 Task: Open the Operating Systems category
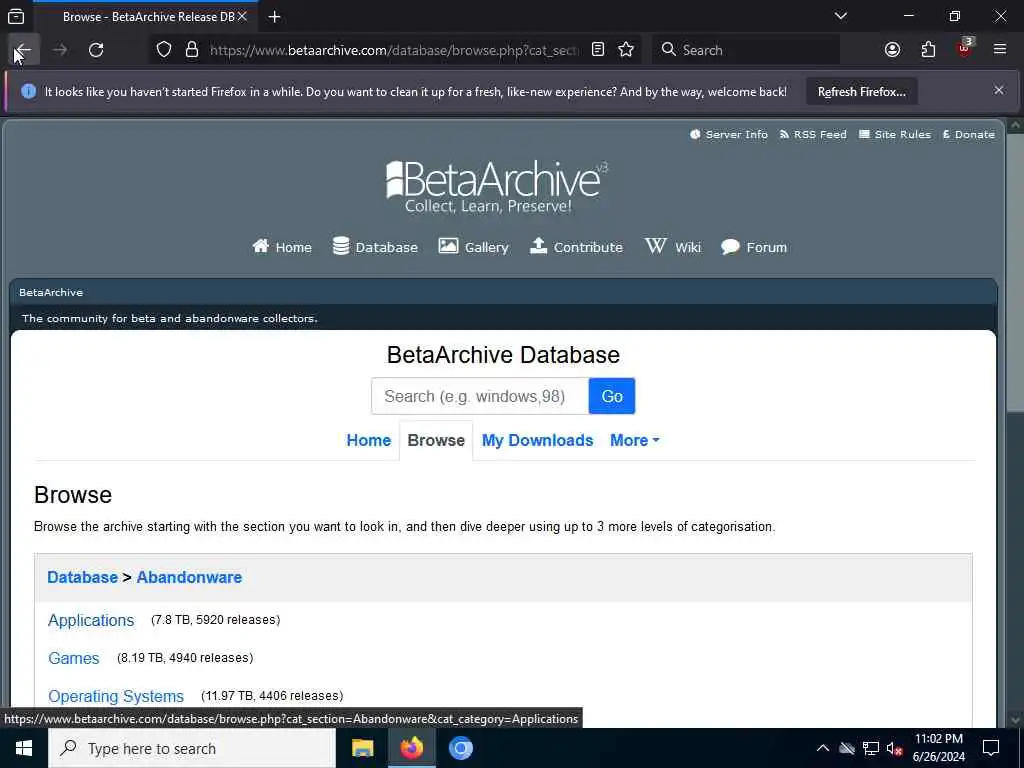tap(116, 696)
